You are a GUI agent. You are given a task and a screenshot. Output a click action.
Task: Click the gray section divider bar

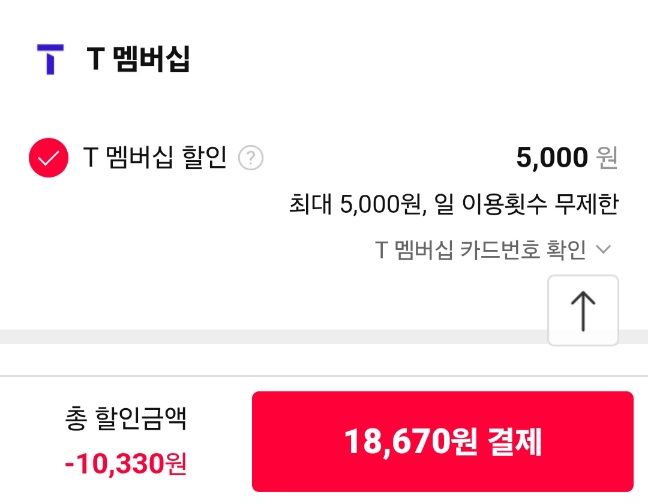pos(274,337)
